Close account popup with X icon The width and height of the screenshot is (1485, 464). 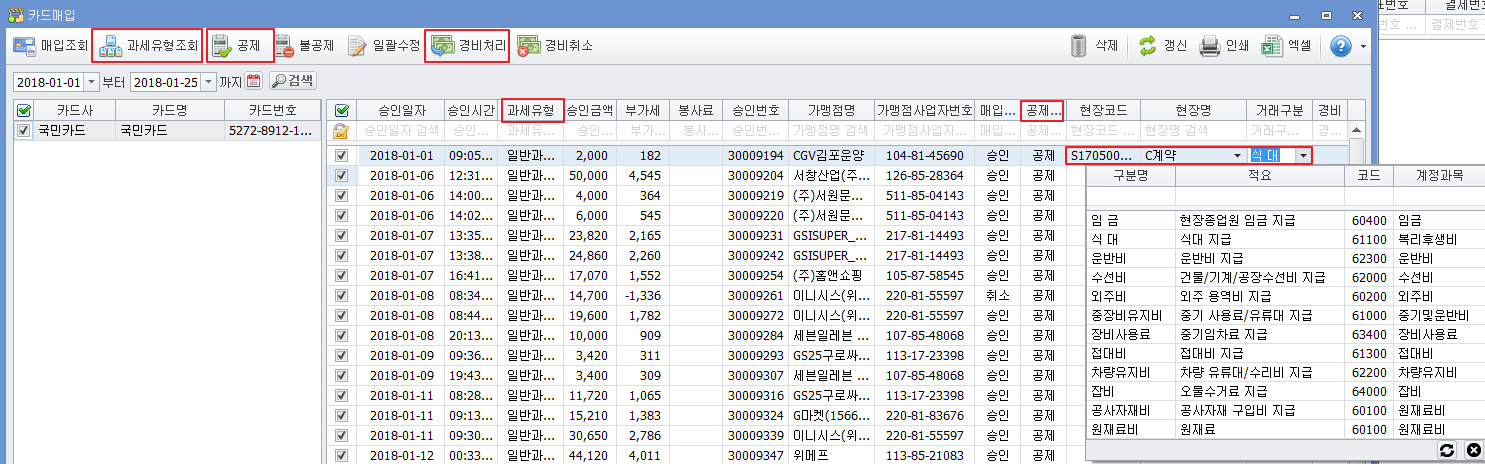click(x=1472, y=451)
